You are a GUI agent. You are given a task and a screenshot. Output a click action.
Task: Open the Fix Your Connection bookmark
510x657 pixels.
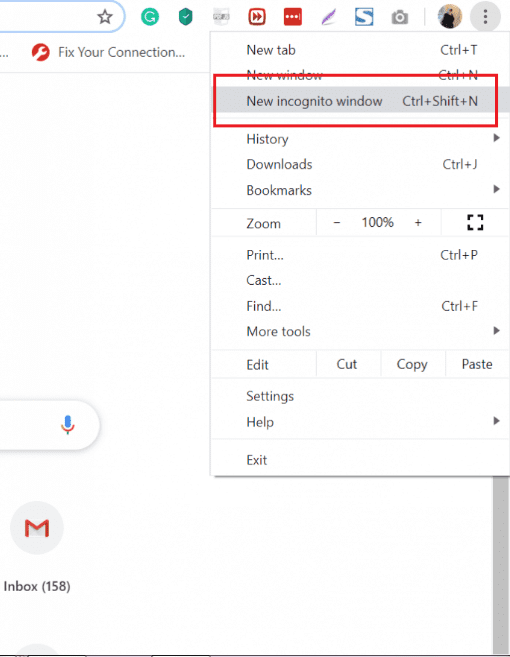pyautogui.click(x=109, y=52)
